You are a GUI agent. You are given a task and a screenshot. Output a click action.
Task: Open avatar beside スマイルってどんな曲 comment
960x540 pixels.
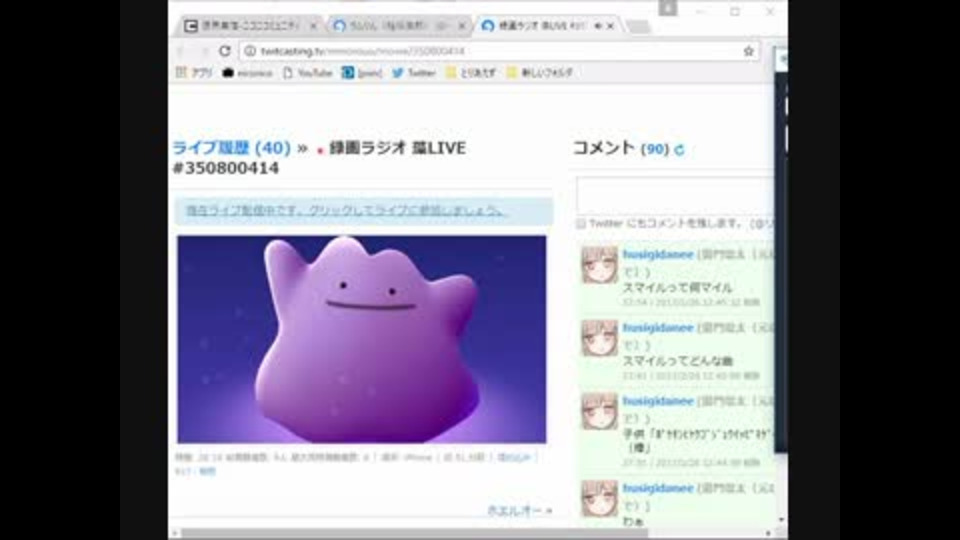(599, 338)
